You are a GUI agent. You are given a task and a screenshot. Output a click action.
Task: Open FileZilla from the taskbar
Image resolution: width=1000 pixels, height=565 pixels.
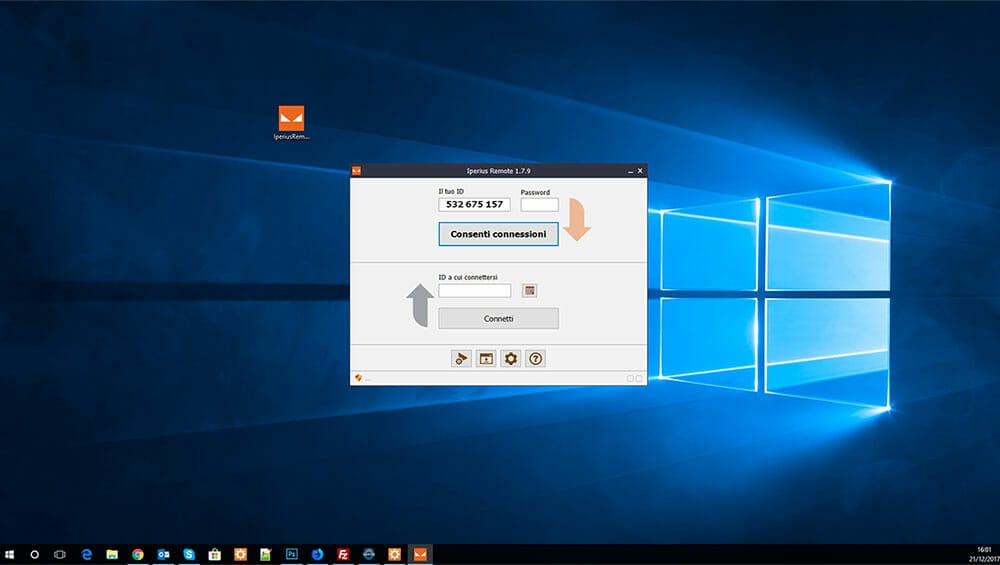[x=343, y=554]
